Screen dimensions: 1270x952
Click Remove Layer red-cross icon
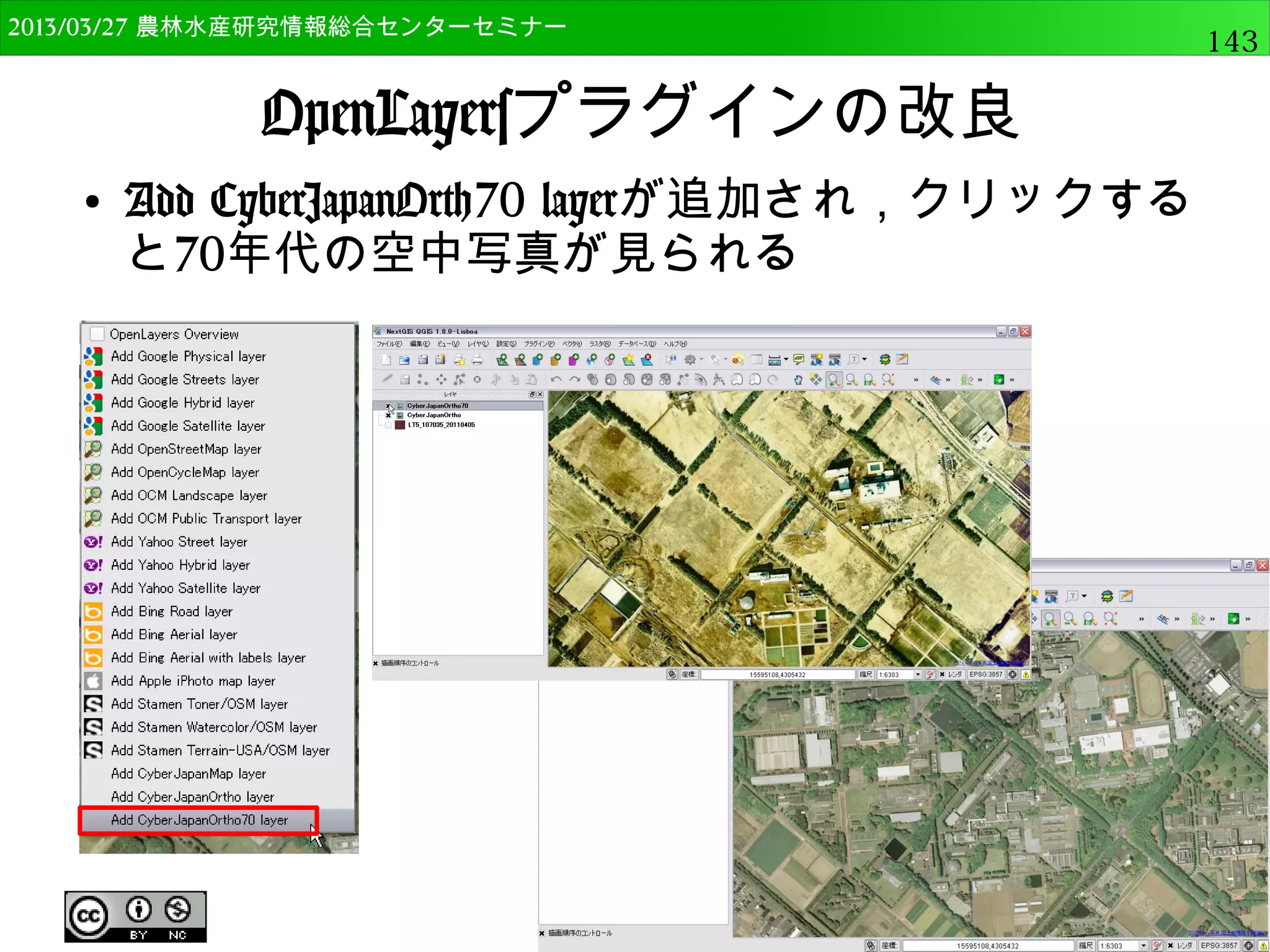point(647,360)
